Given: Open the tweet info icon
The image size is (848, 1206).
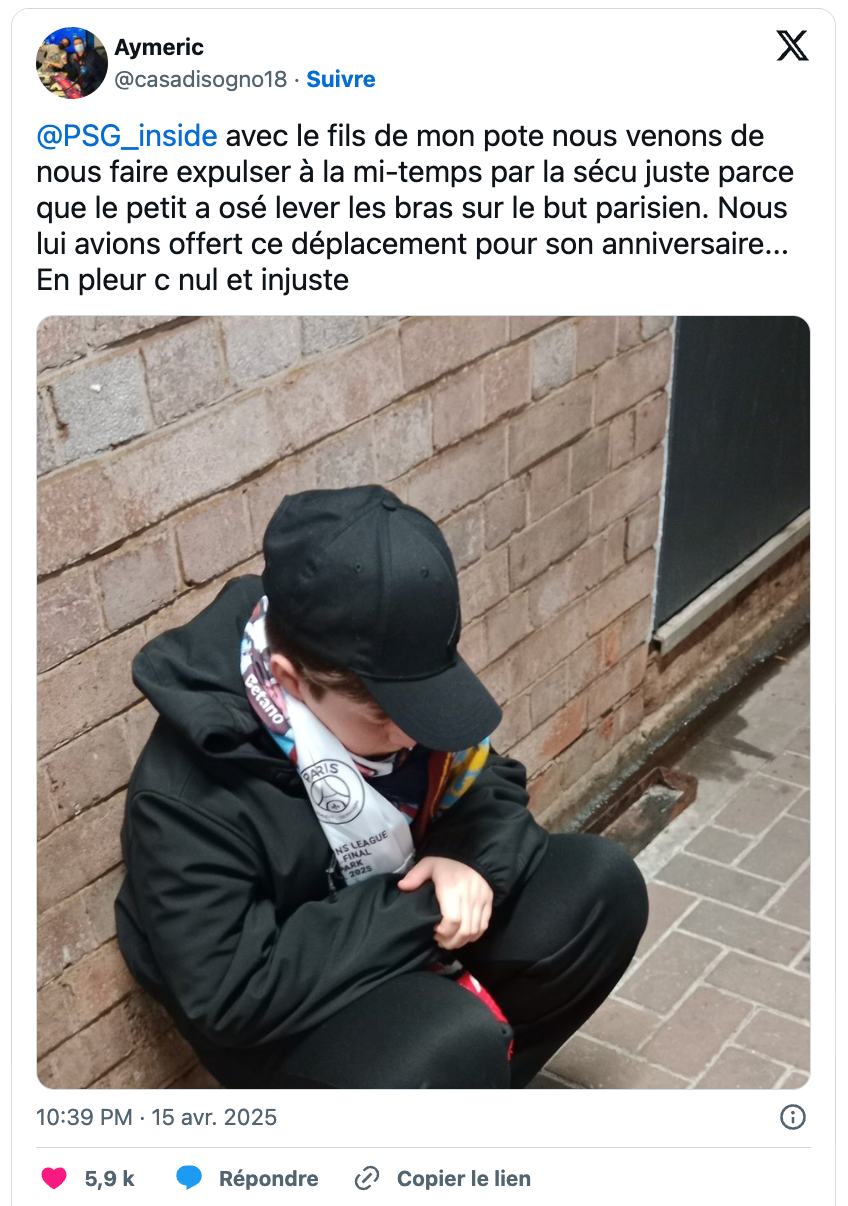Looking at the screenshot, I should point(792,1117).
